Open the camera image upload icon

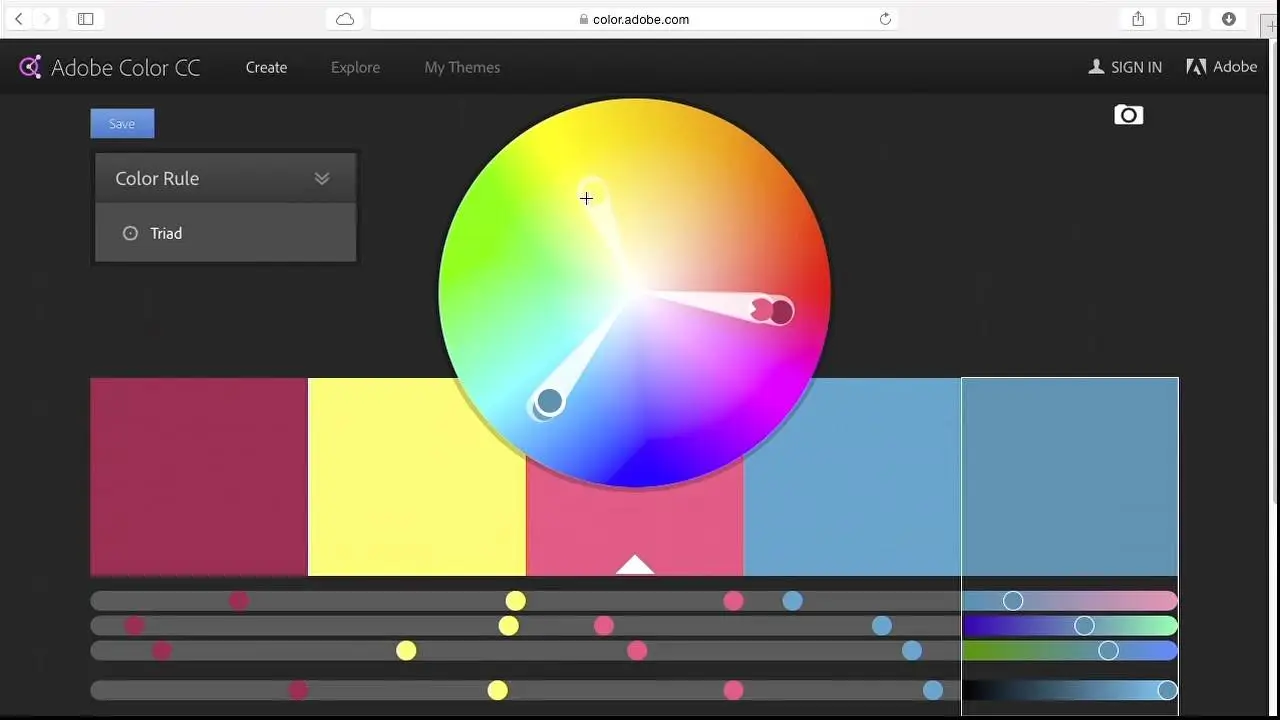click(1128, 115)
